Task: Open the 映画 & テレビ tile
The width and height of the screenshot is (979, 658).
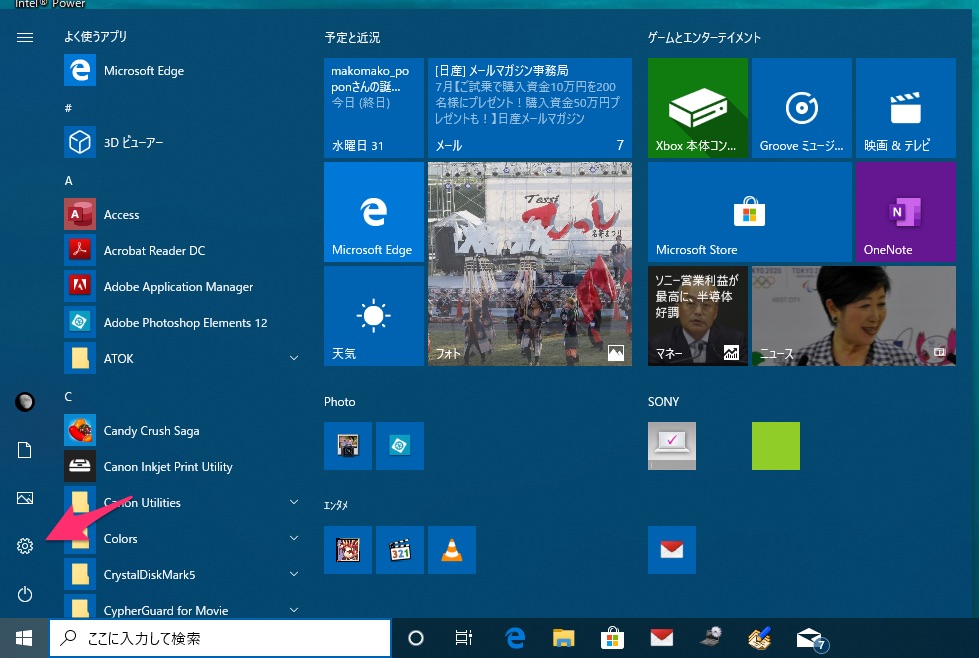Action: [906, 108]
